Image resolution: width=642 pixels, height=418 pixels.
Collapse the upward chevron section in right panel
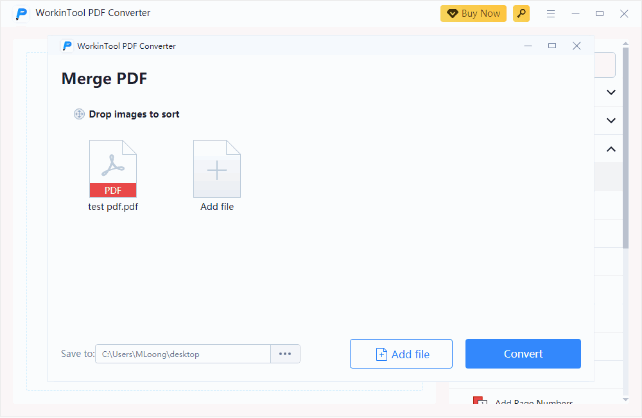(x=611, y=149)
